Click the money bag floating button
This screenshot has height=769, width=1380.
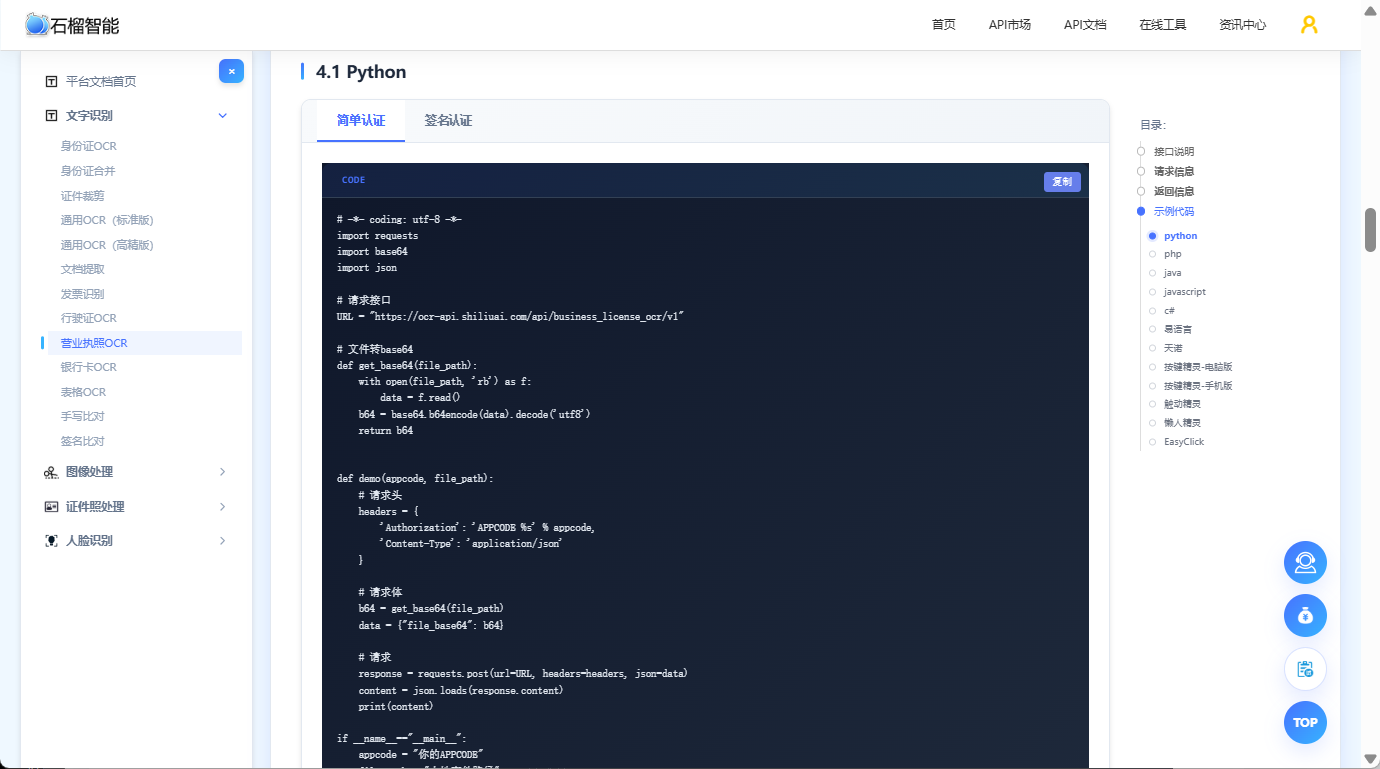pyautogui.click(x=1305, y=616)
